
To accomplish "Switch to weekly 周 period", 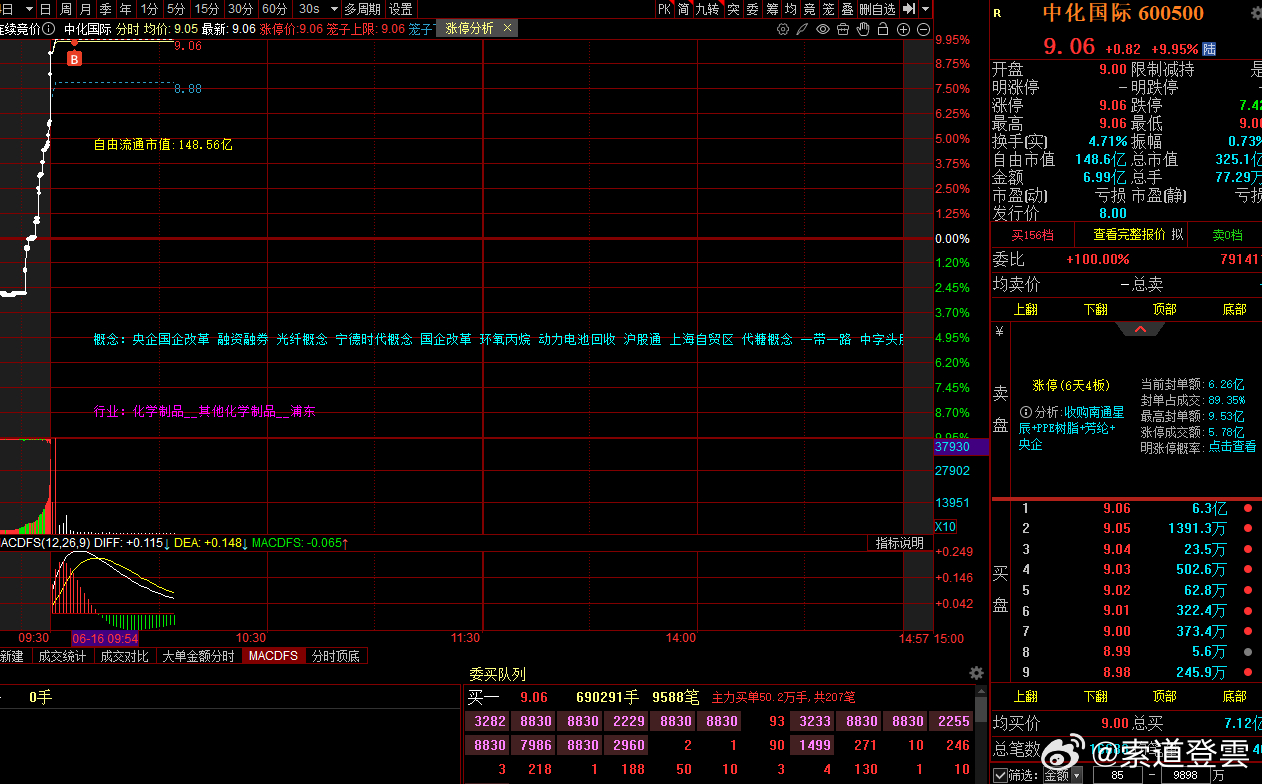I will point(66,9).
